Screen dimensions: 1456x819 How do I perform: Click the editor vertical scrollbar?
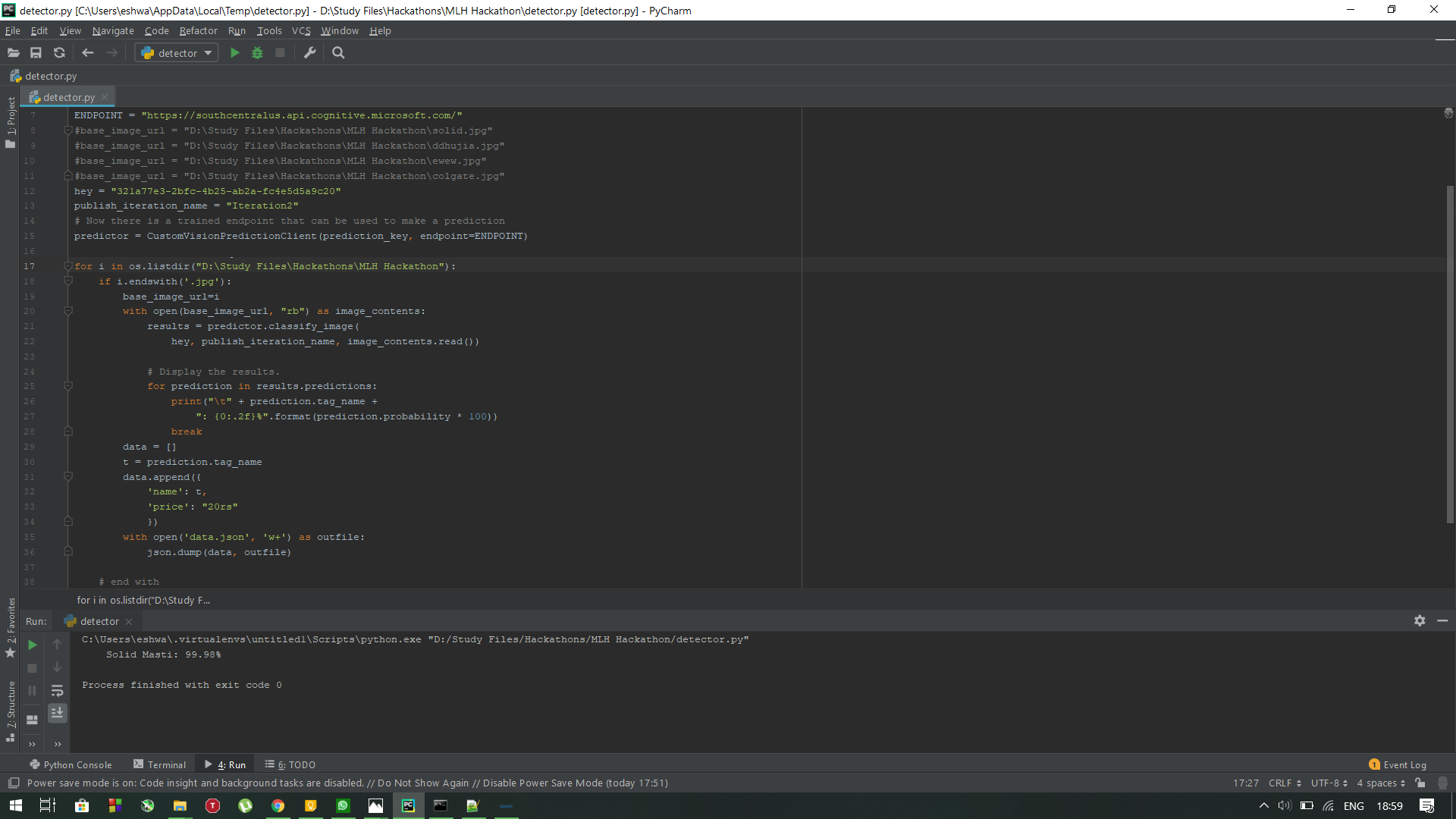pos(1450,354)
